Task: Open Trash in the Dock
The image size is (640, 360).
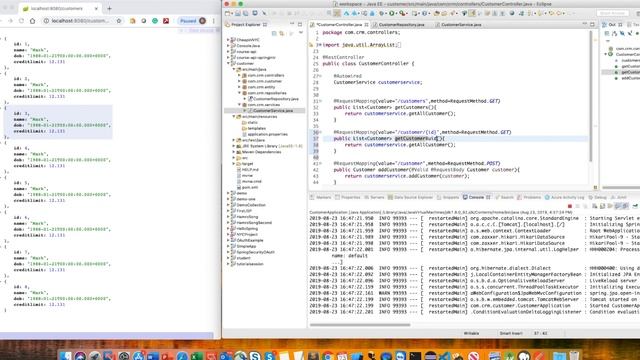Action: [x=574, y=356]
